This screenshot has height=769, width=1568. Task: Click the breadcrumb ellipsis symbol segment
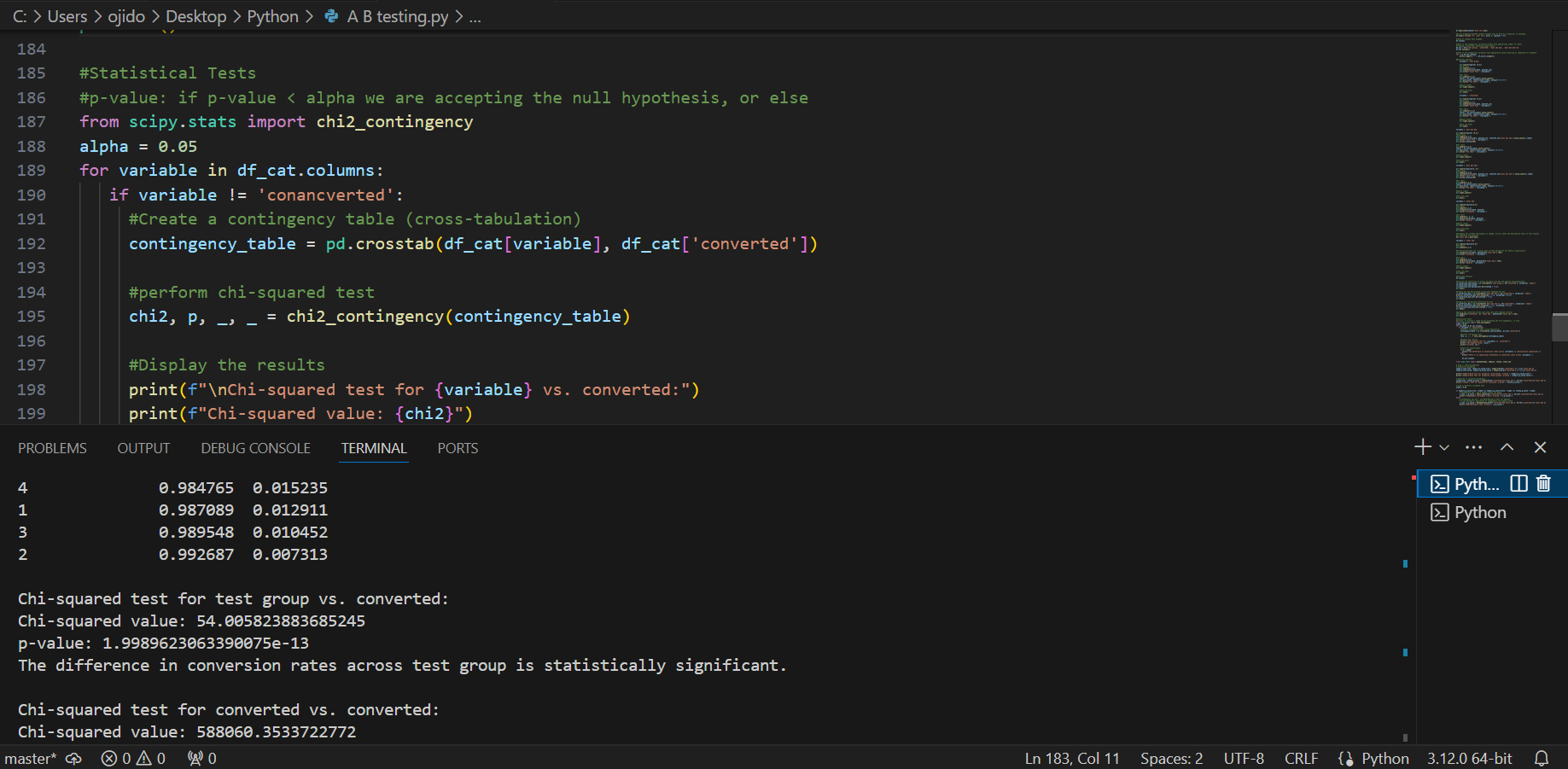[x=475, y=16]
